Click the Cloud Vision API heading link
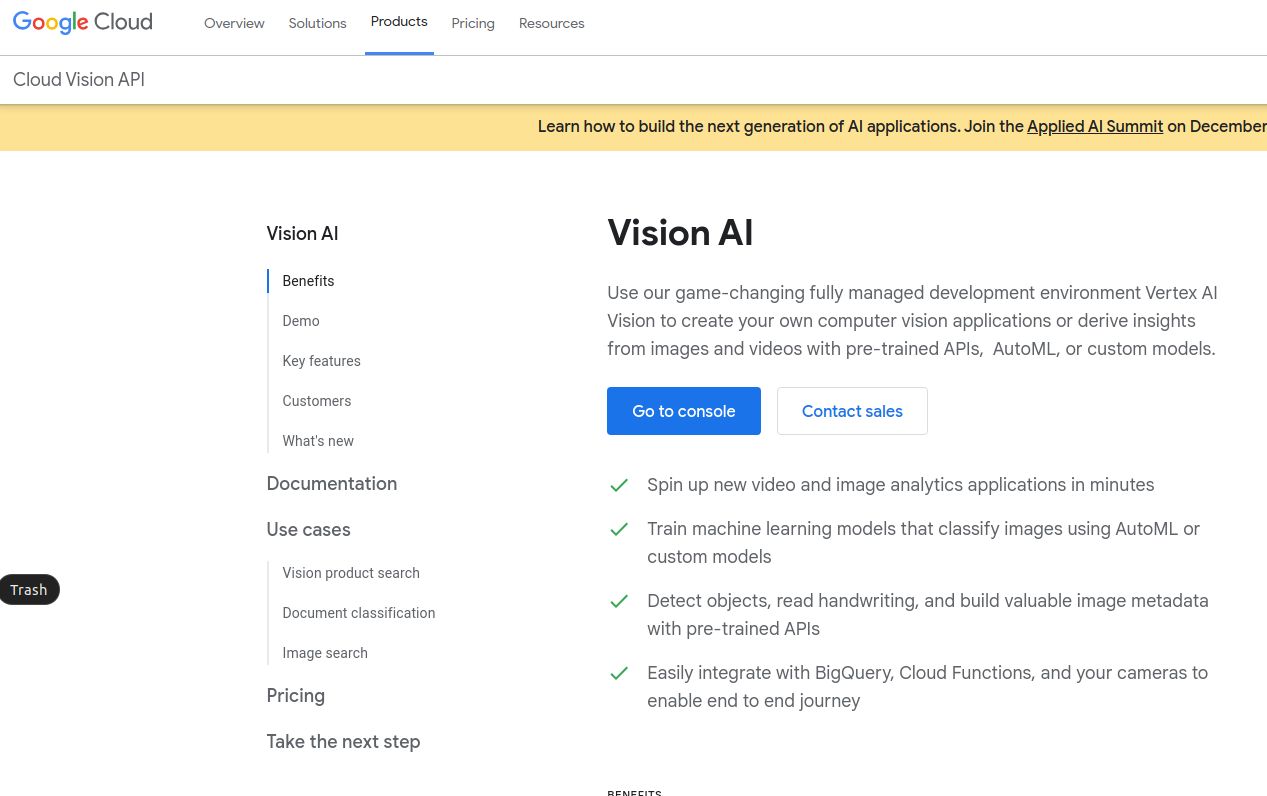The width and height of the screenshot is (1267, 796). point(79,80)
